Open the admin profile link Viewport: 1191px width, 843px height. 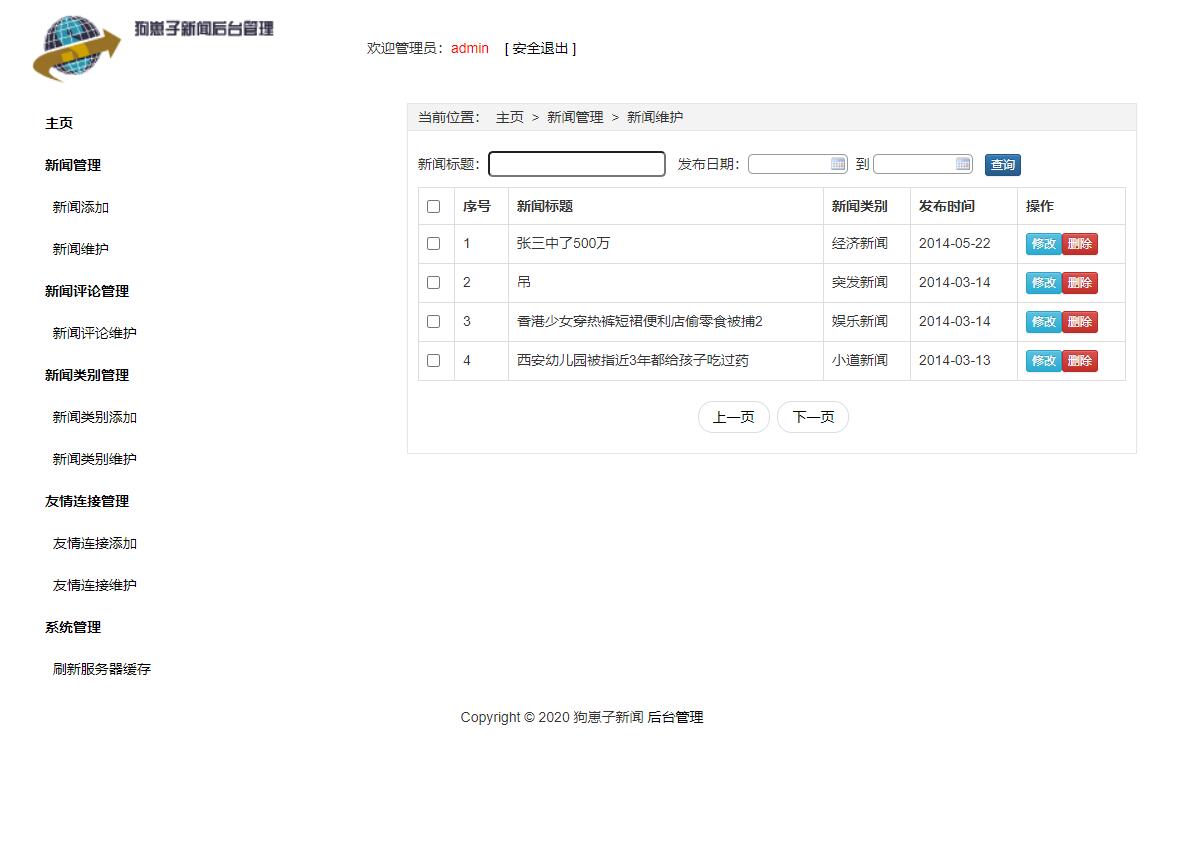click(469, 48)
